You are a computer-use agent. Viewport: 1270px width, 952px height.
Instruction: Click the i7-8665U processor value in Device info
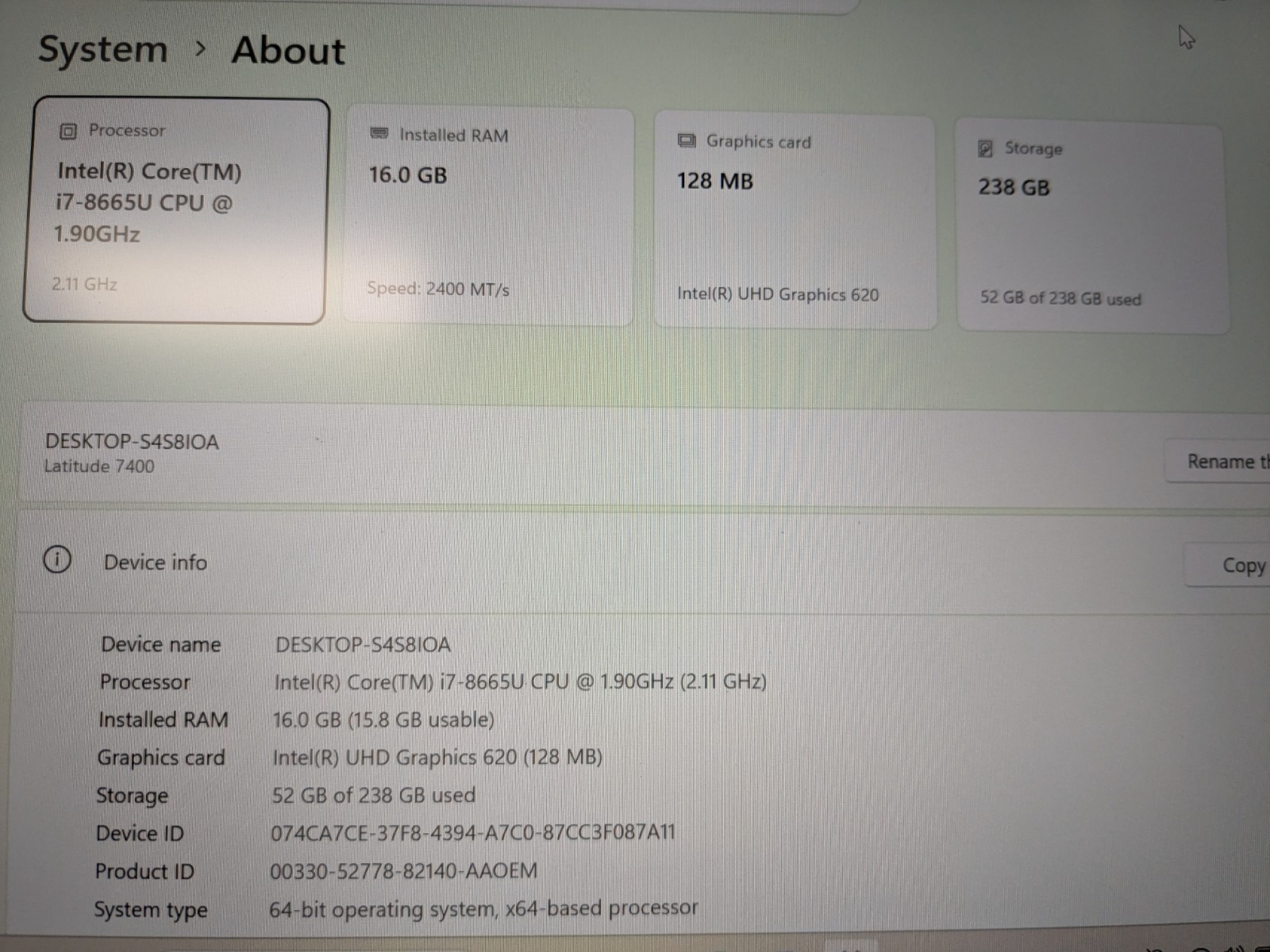[x=520, y=682]
